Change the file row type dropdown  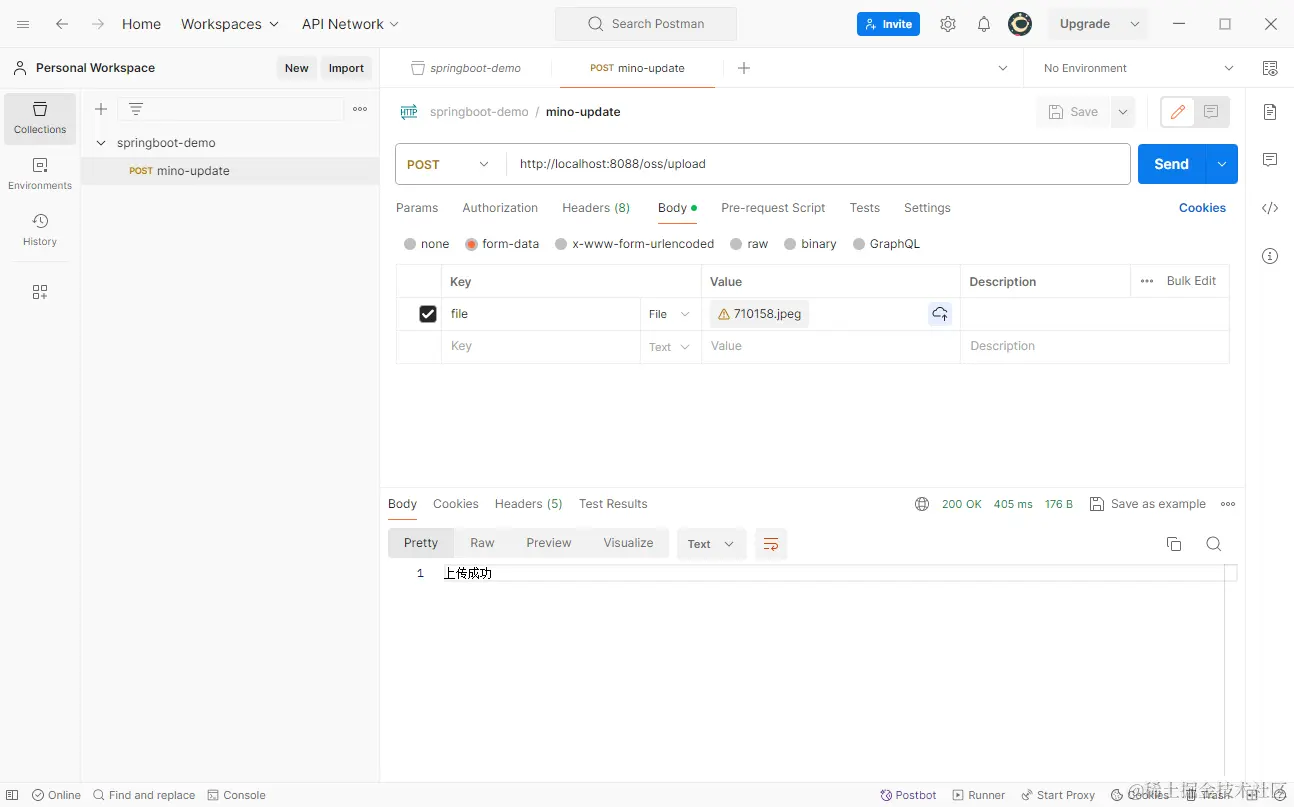[670, 314]
